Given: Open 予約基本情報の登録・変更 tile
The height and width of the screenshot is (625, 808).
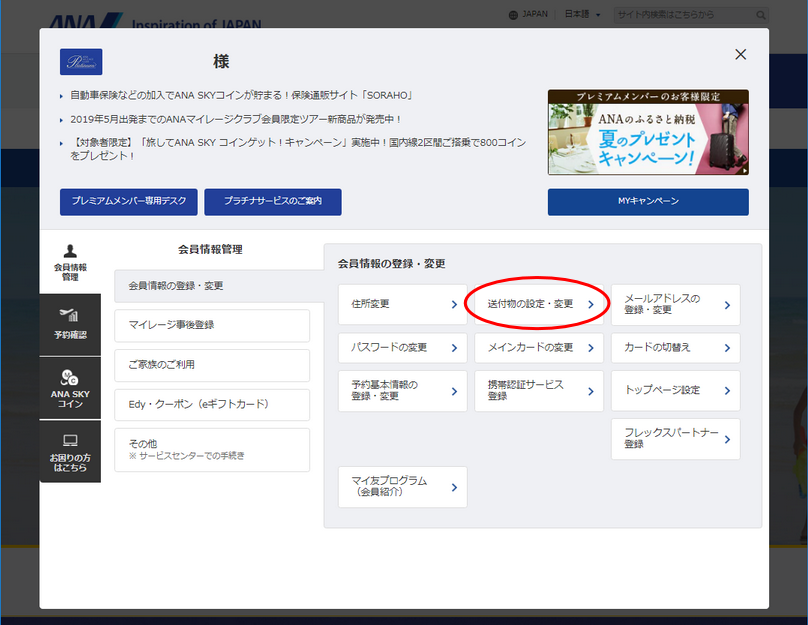Looking at the screenshot, I should coord(402,391).
